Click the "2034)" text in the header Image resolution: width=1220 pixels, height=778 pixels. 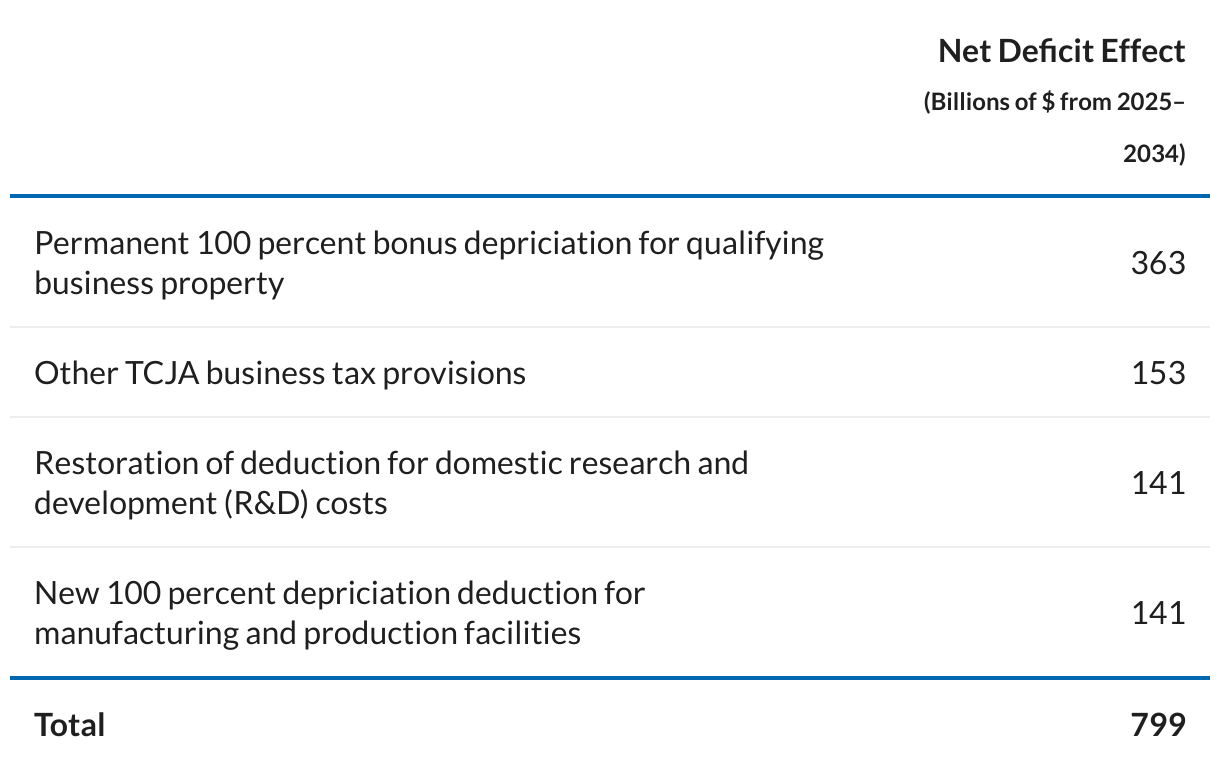[1153, 154]
